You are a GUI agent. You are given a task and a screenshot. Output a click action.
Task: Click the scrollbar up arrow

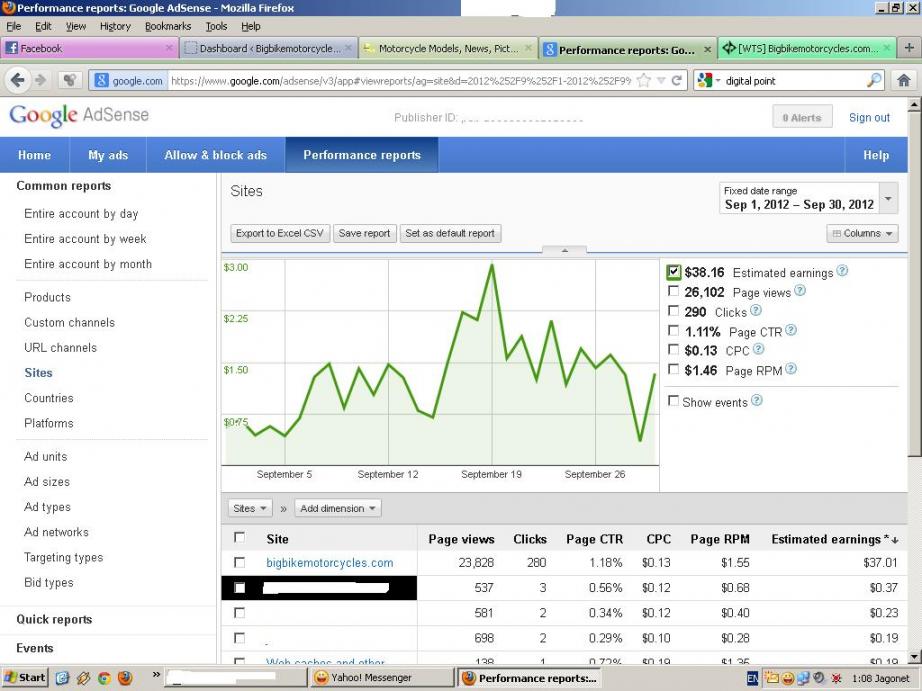[914, 105]
